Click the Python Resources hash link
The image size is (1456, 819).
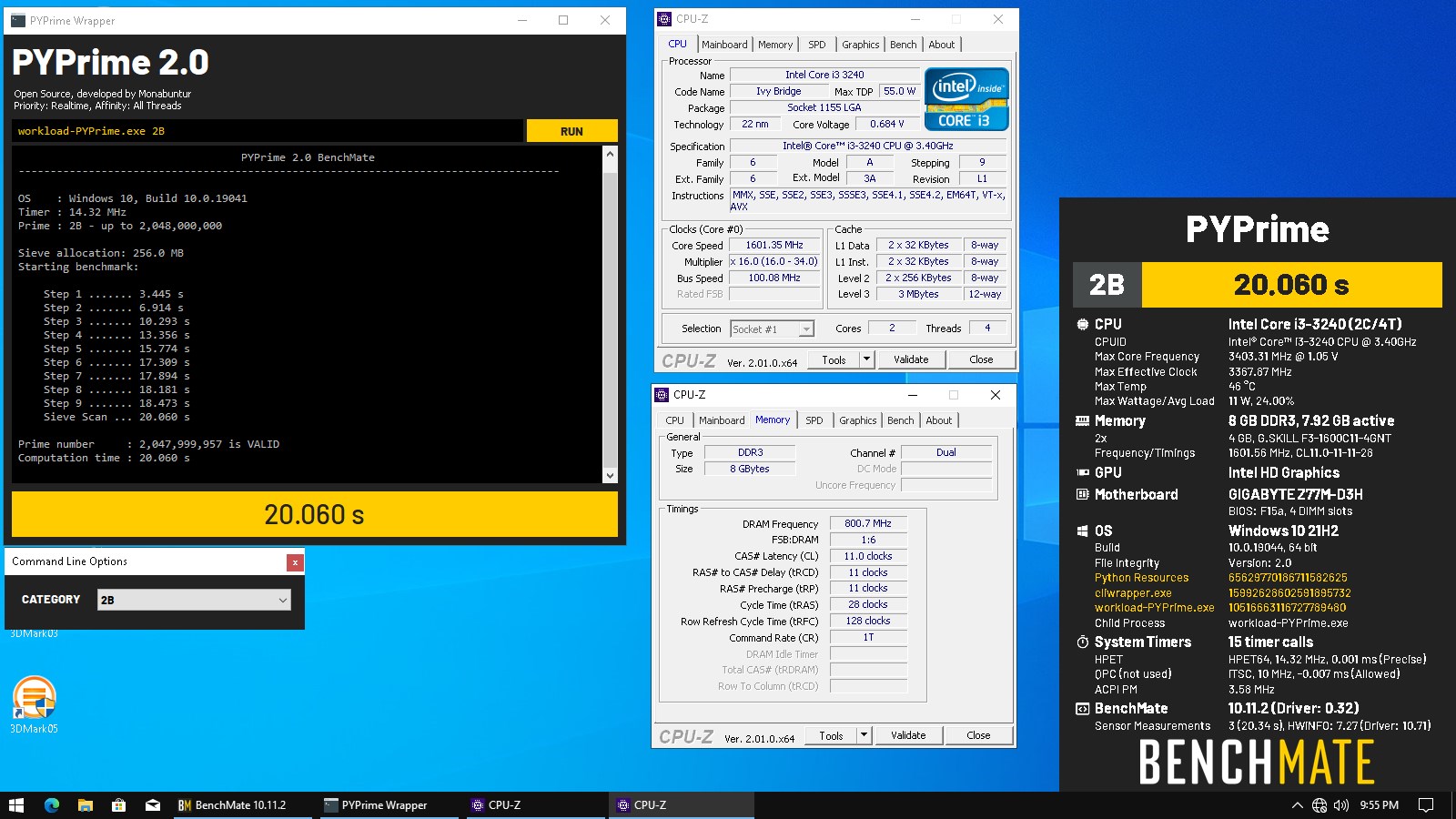coord(1288,578)
